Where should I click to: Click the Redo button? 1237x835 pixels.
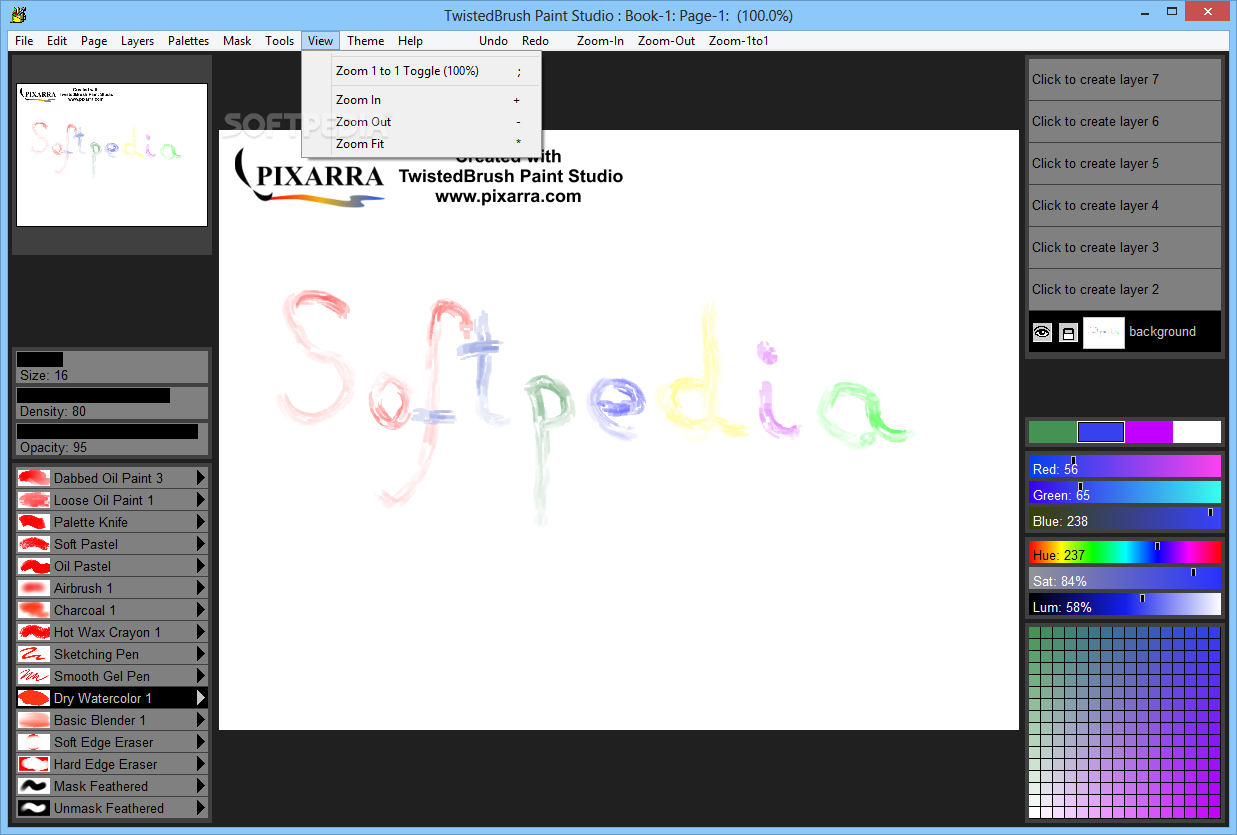pyautogui.click(x=535, y=41)
